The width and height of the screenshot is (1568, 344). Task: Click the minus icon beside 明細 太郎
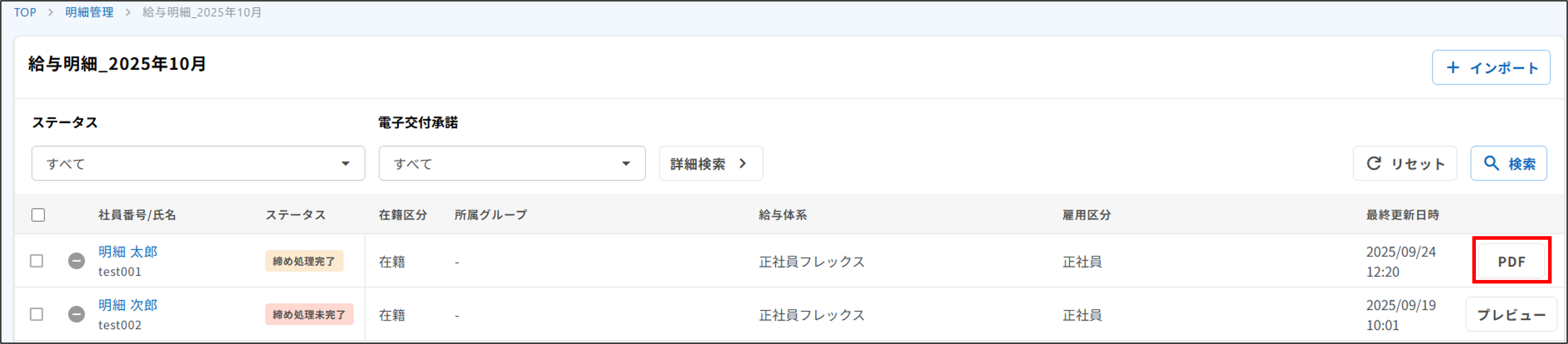click(76, 261)
